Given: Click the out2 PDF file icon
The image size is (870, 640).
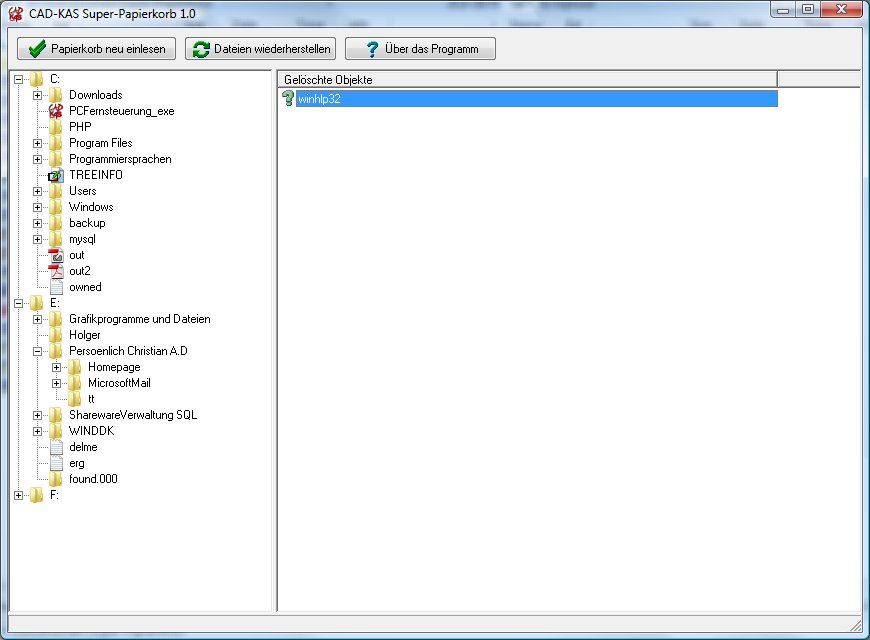Looking at the screenshot, I should click(x=56, y=271).
